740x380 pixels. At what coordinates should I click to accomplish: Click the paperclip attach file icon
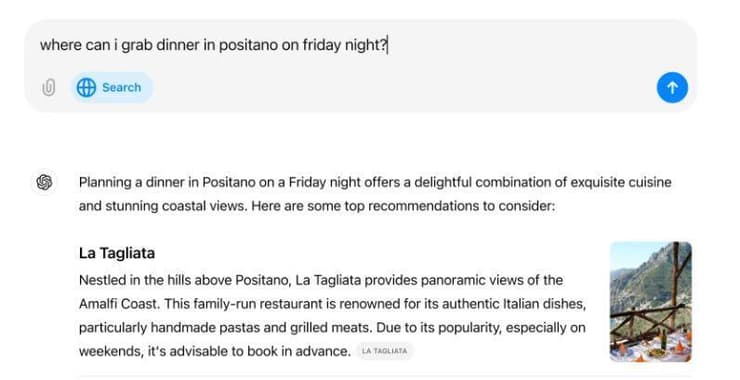point(49,87)
